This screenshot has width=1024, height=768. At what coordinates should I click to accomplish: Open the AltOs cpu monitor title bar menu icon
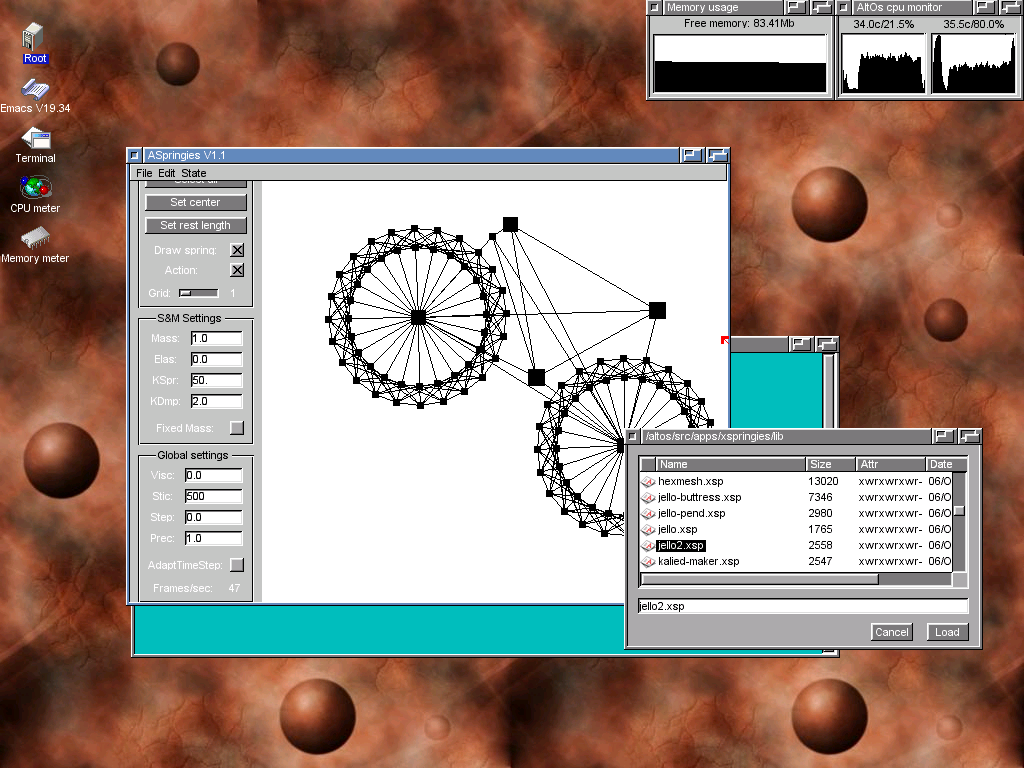pos(844,7)
